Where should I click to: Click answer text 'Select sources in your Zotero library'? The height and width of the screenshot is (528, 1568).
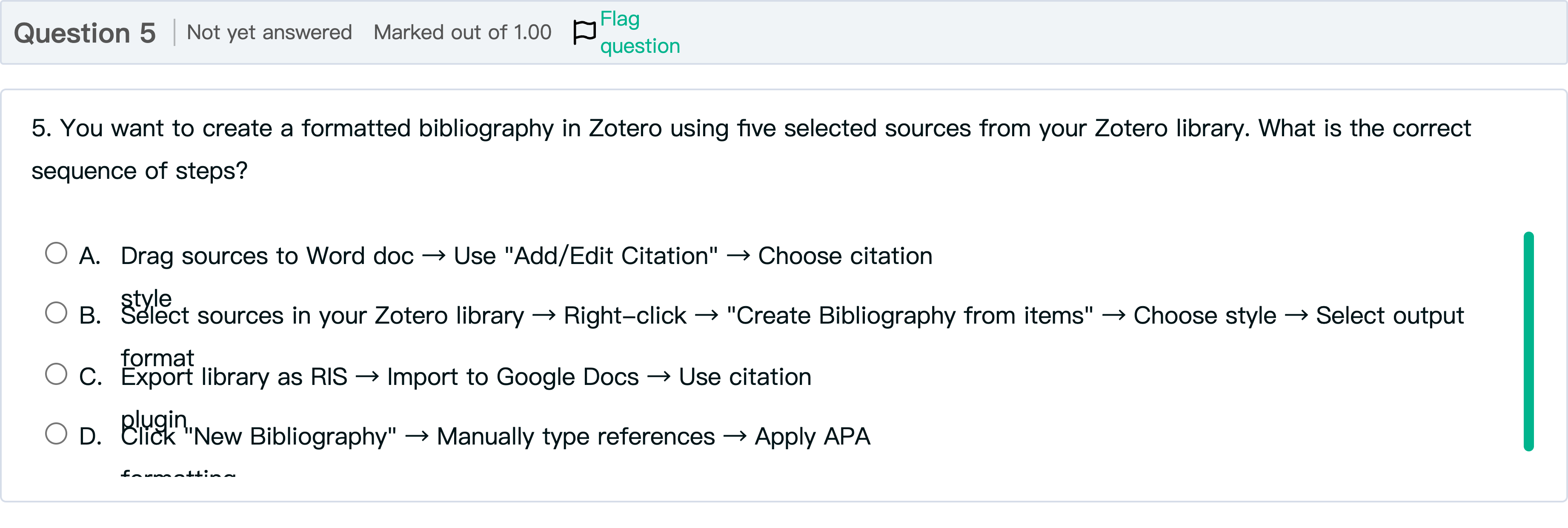coord(322,316)
